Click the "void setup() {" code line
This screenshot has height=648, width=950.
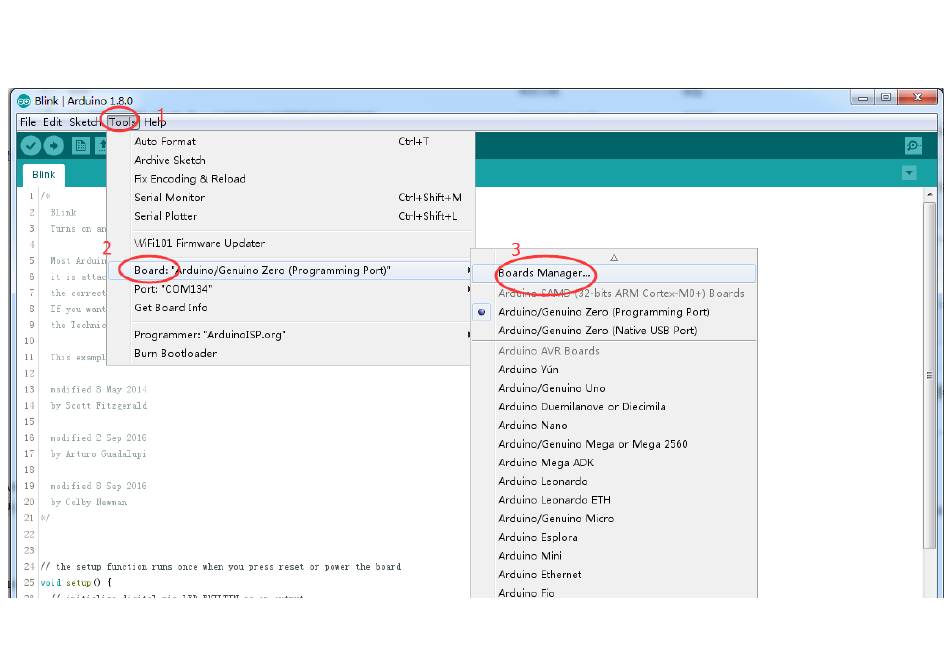tap(76, 583)
